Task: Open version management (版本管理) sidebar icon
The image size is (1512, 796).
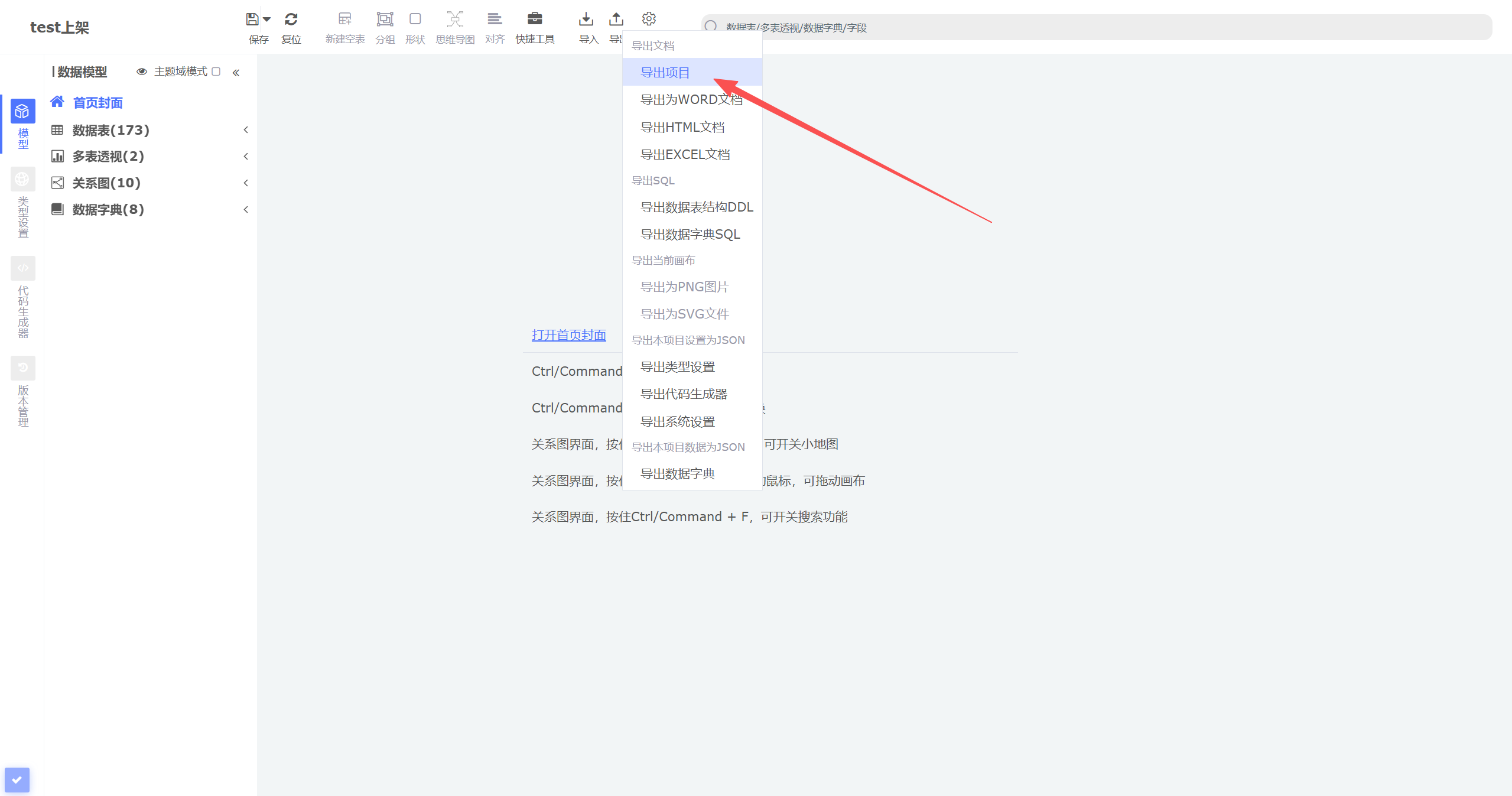Action: coord(23,368)
